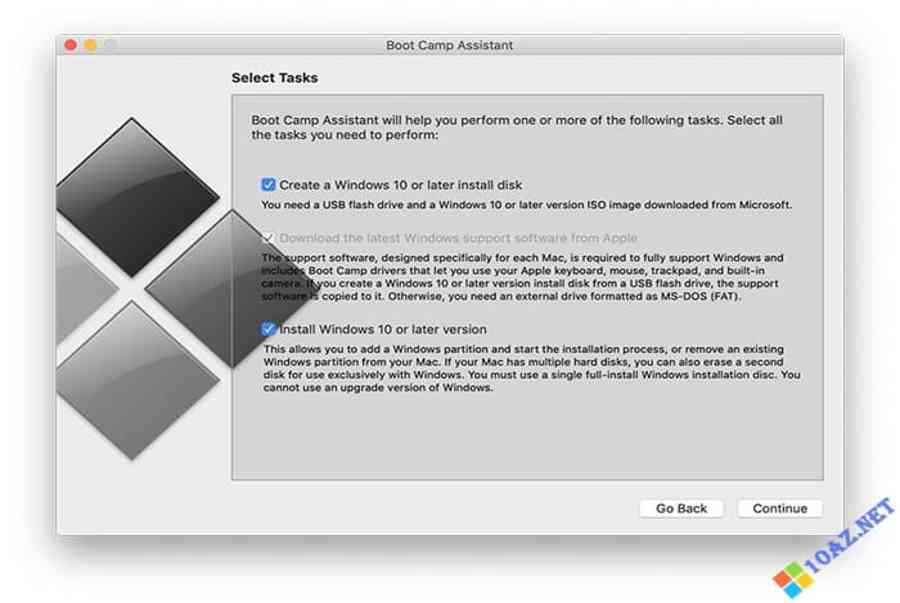Click the paragraph starting "The support software, designed specifically"
Image resolution: width=900 pixels, height=603 pixels.
click(x=522, y=277)
